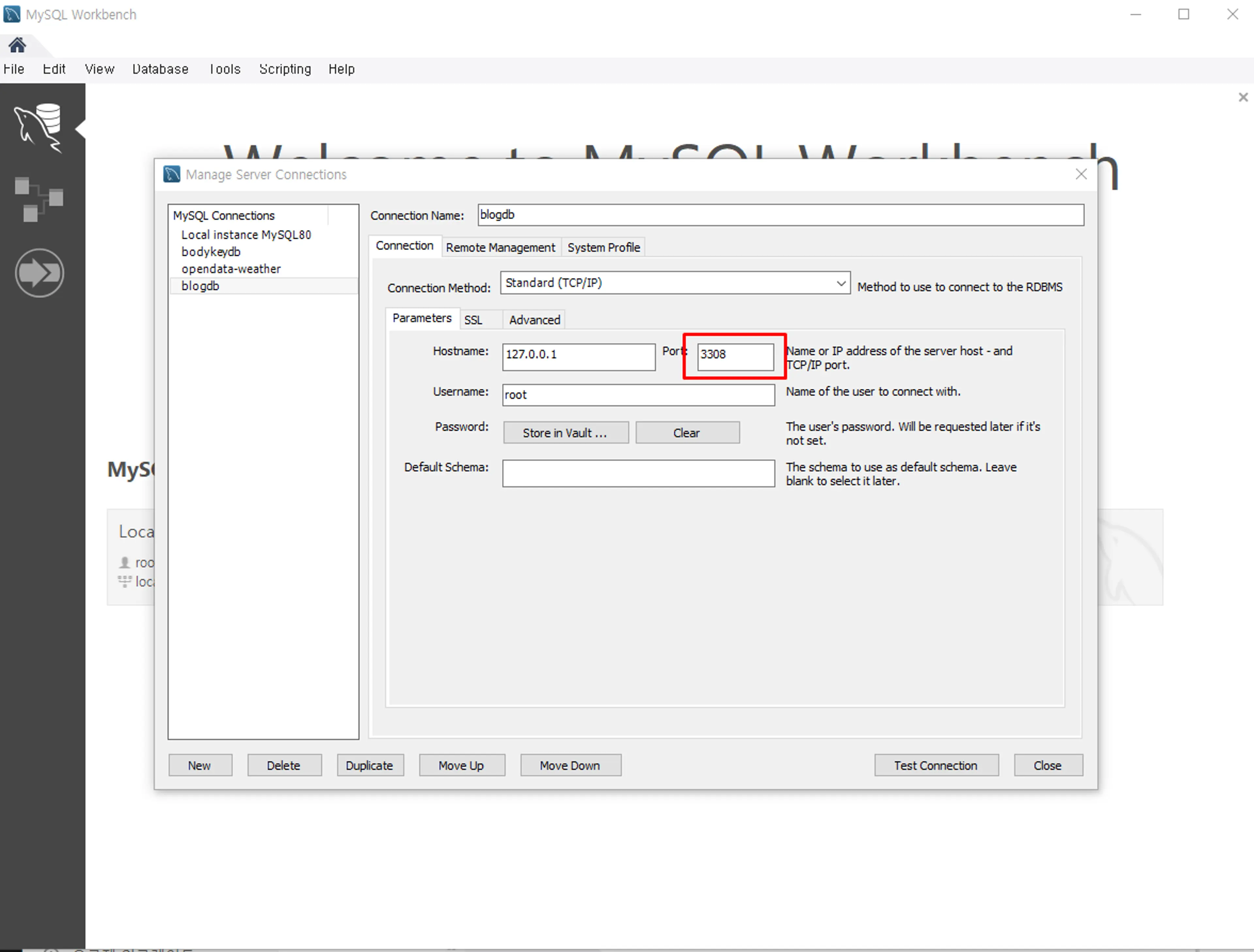The width and height of the screenshot is (1254, 952).
Task: Click the New connection button
Action: tap(200, 766)
